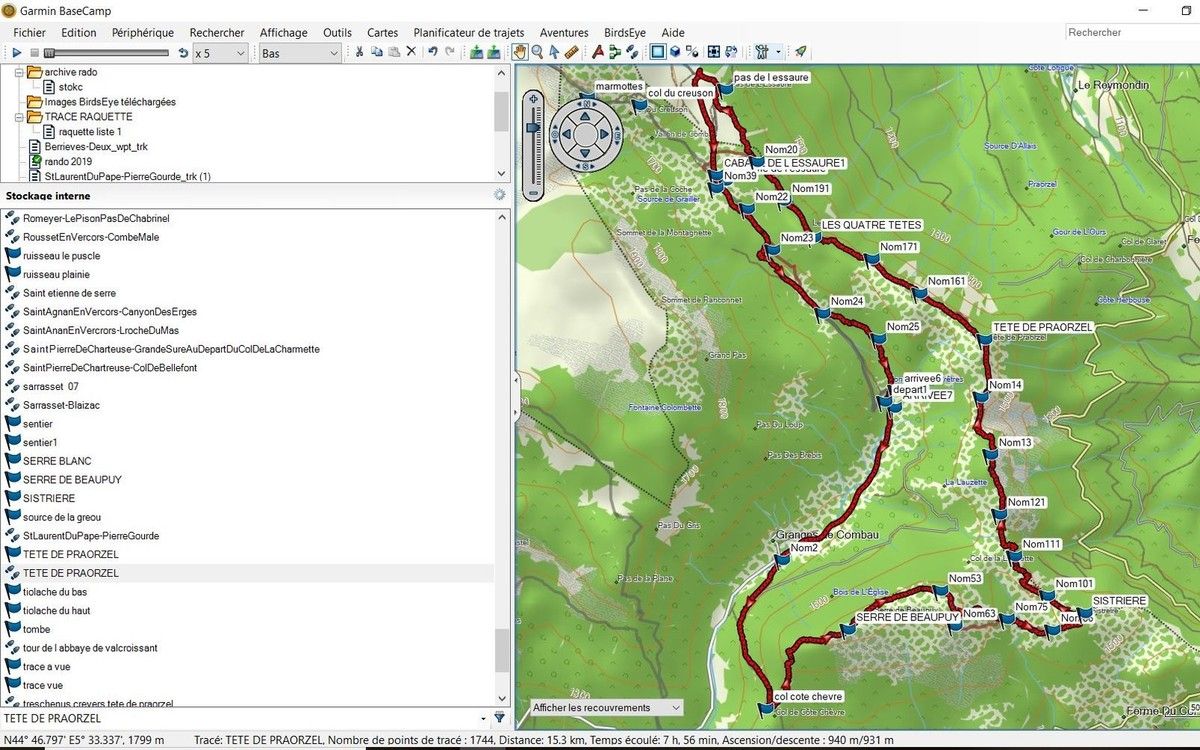
Task: Select the new track footprints tool
Action: click(x=632, y=52)
